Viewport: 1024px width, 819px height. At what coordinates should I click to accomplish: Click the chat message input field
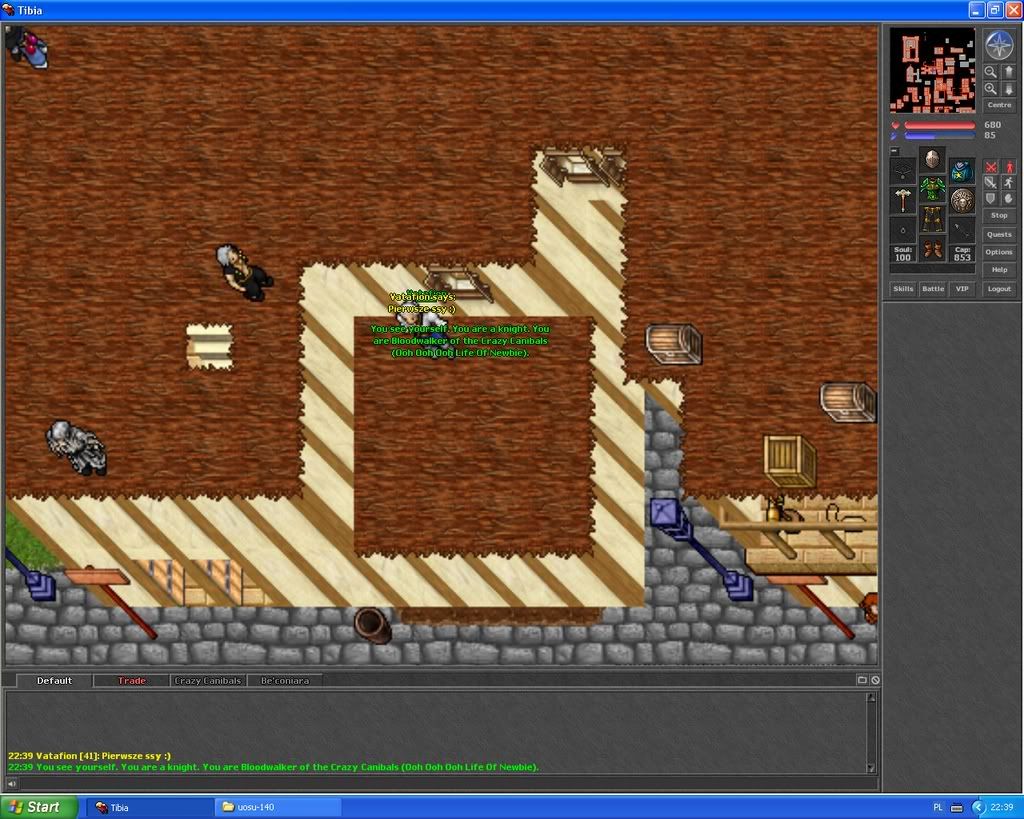[x=447, y=783]
